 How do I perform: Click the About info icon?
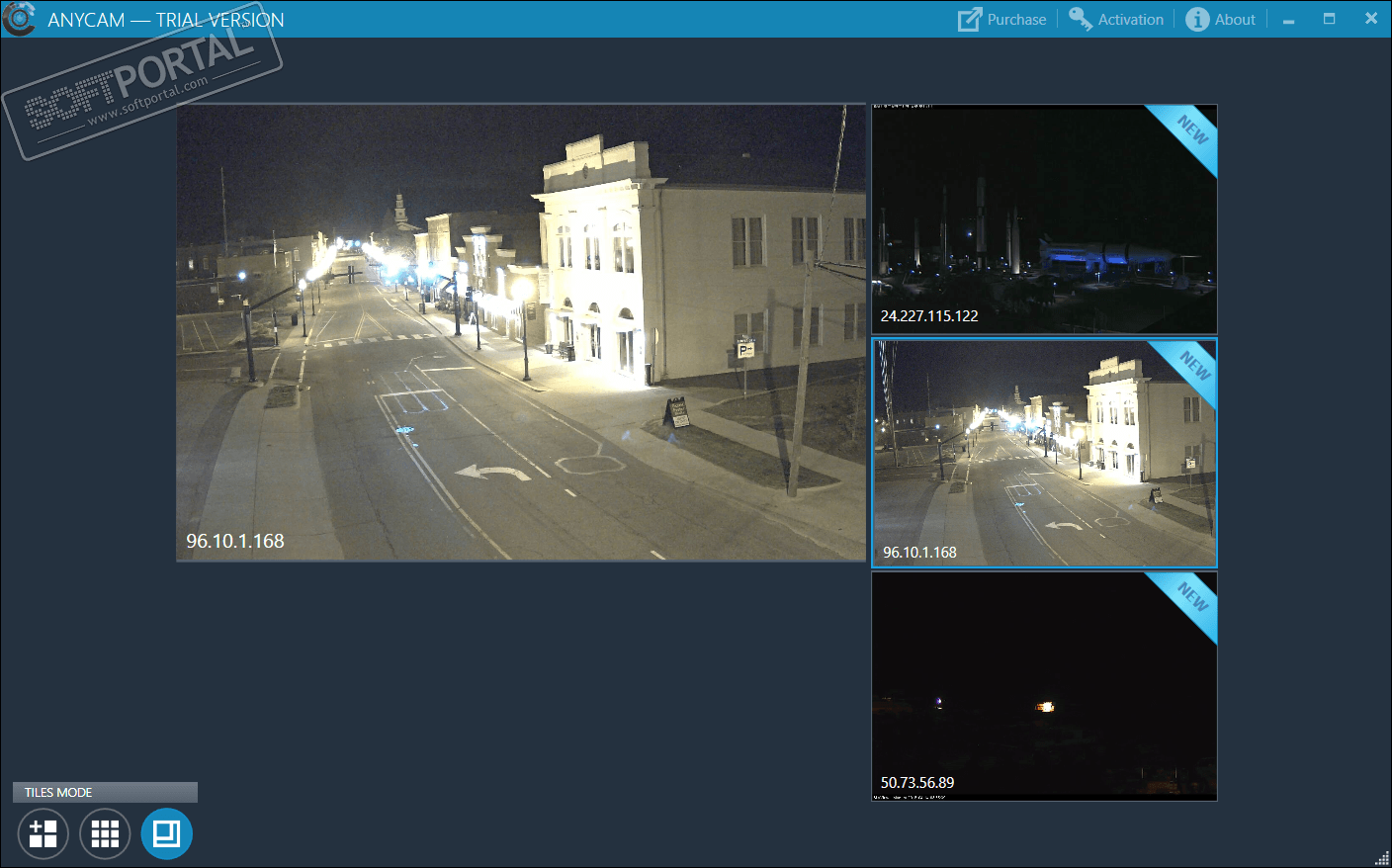(1197, 20)
